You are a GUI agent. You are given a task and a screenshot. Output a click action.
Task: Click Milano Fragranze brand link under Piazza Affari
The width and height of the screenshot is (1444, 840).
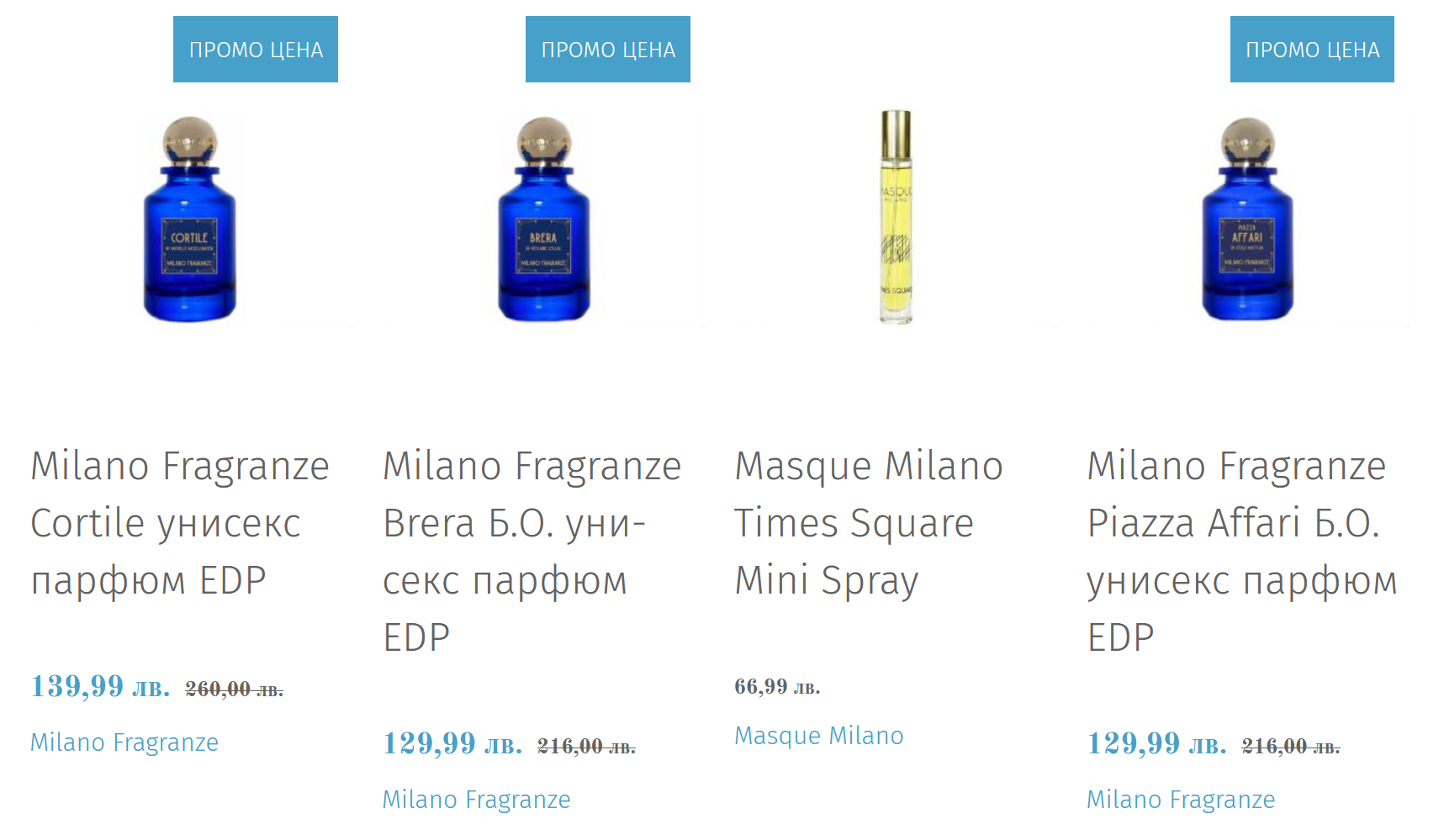(x=1181, y=800)
